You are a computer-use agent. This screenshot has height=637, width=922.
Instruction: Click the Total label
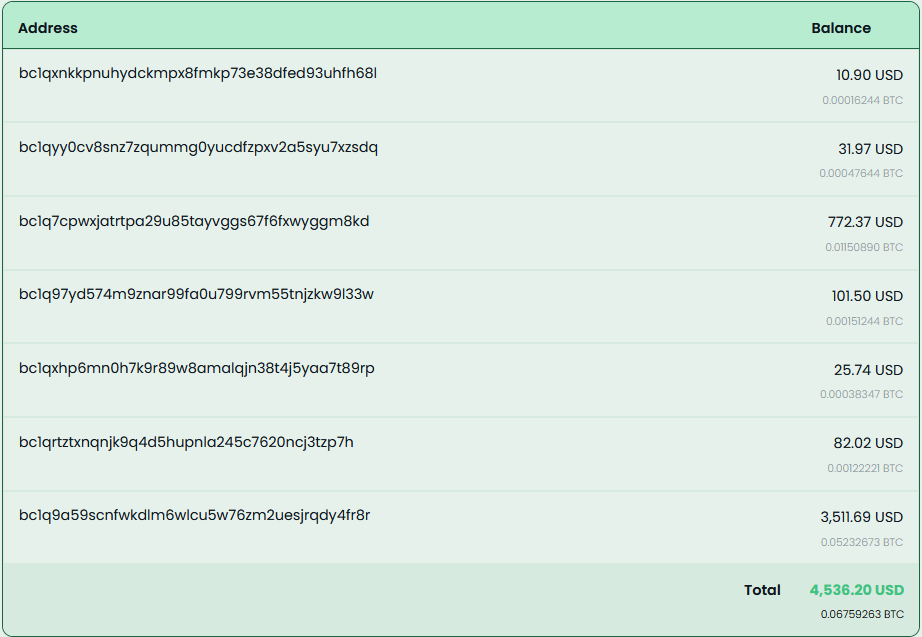coord(763,590)
